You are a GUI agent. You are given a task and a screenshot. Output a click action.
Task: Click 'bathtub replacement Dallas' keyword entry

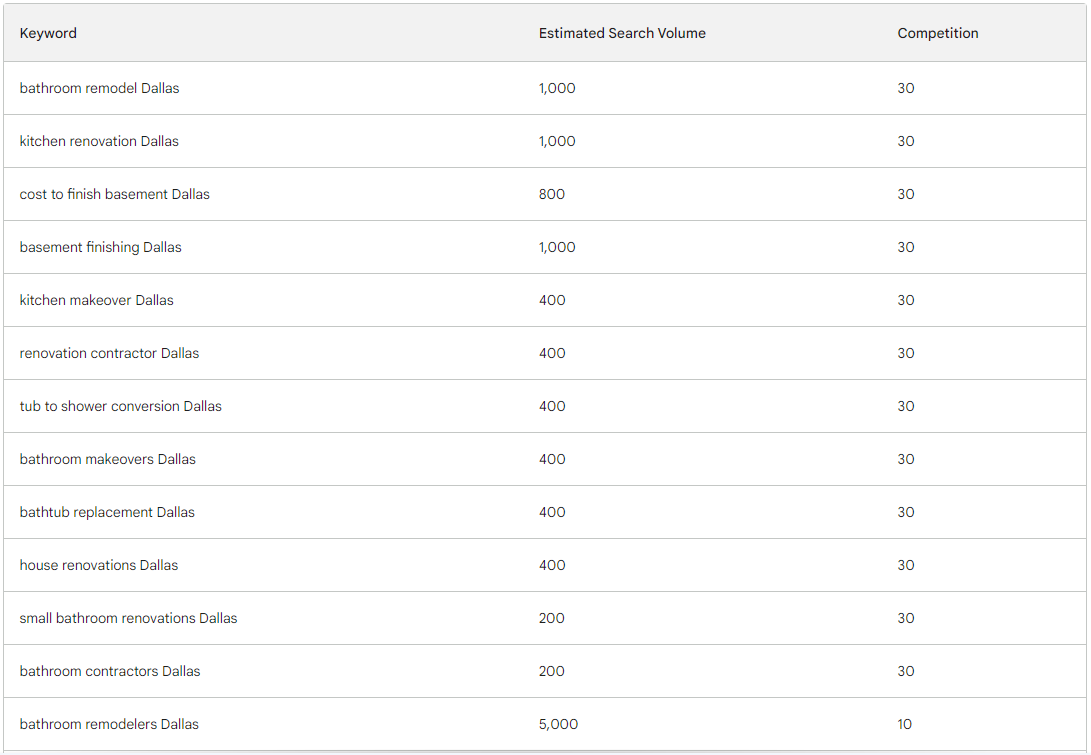click(x=107, y=512)
